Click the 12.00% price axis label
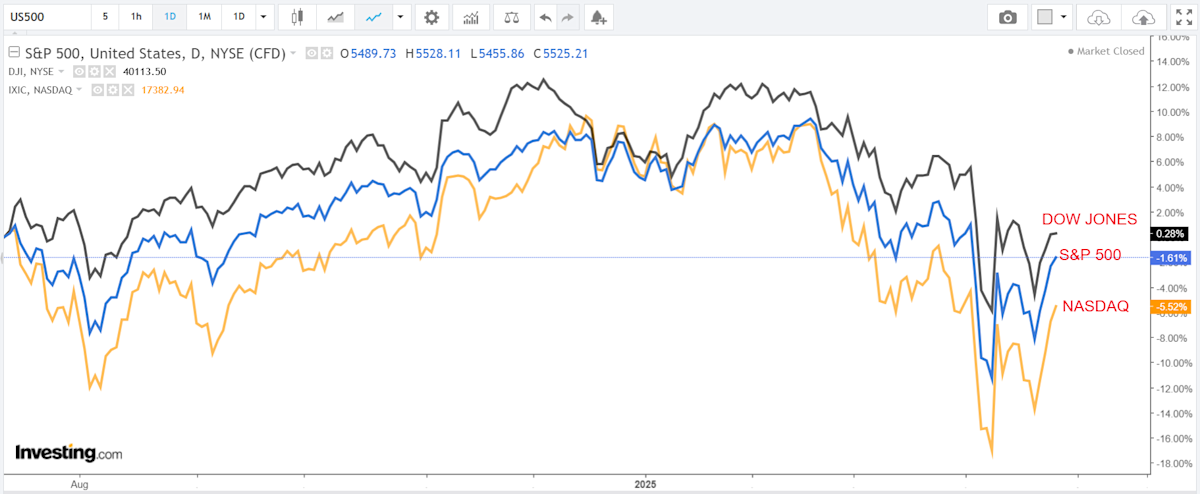 (1175, 86)
